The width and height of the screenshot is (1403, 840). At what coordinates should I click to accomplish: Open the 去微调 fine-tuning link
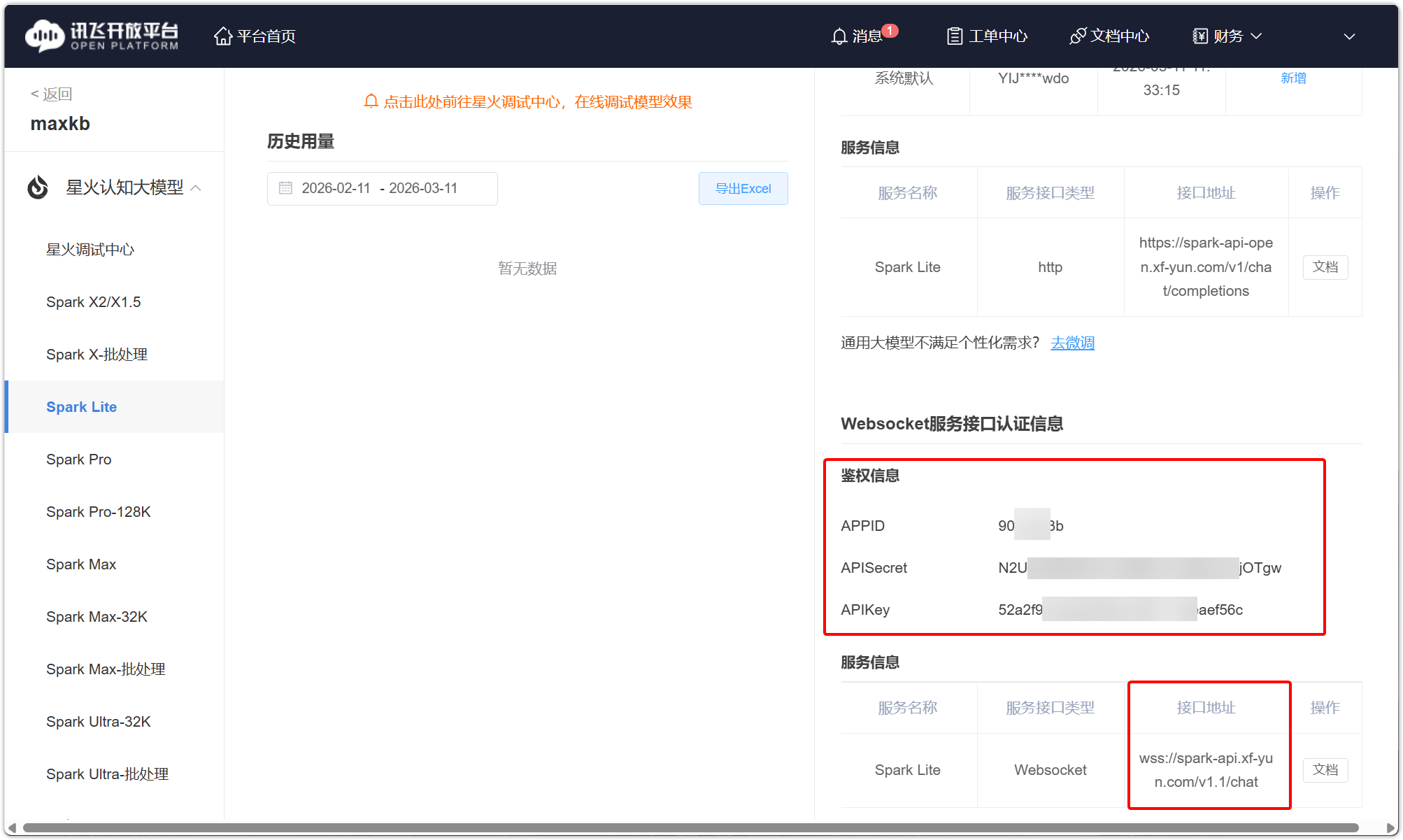(x=1072, y=343)
